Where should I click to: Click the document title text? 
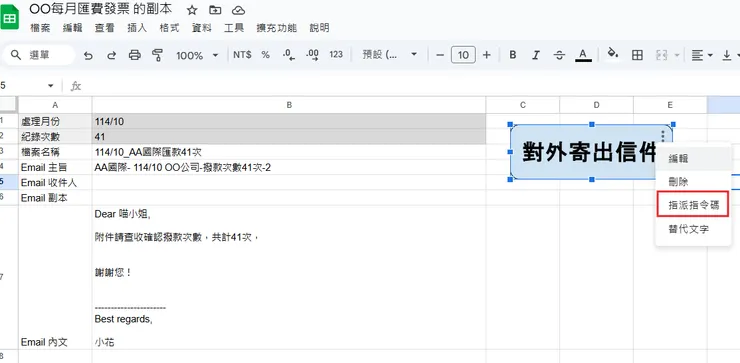point(101,9)
